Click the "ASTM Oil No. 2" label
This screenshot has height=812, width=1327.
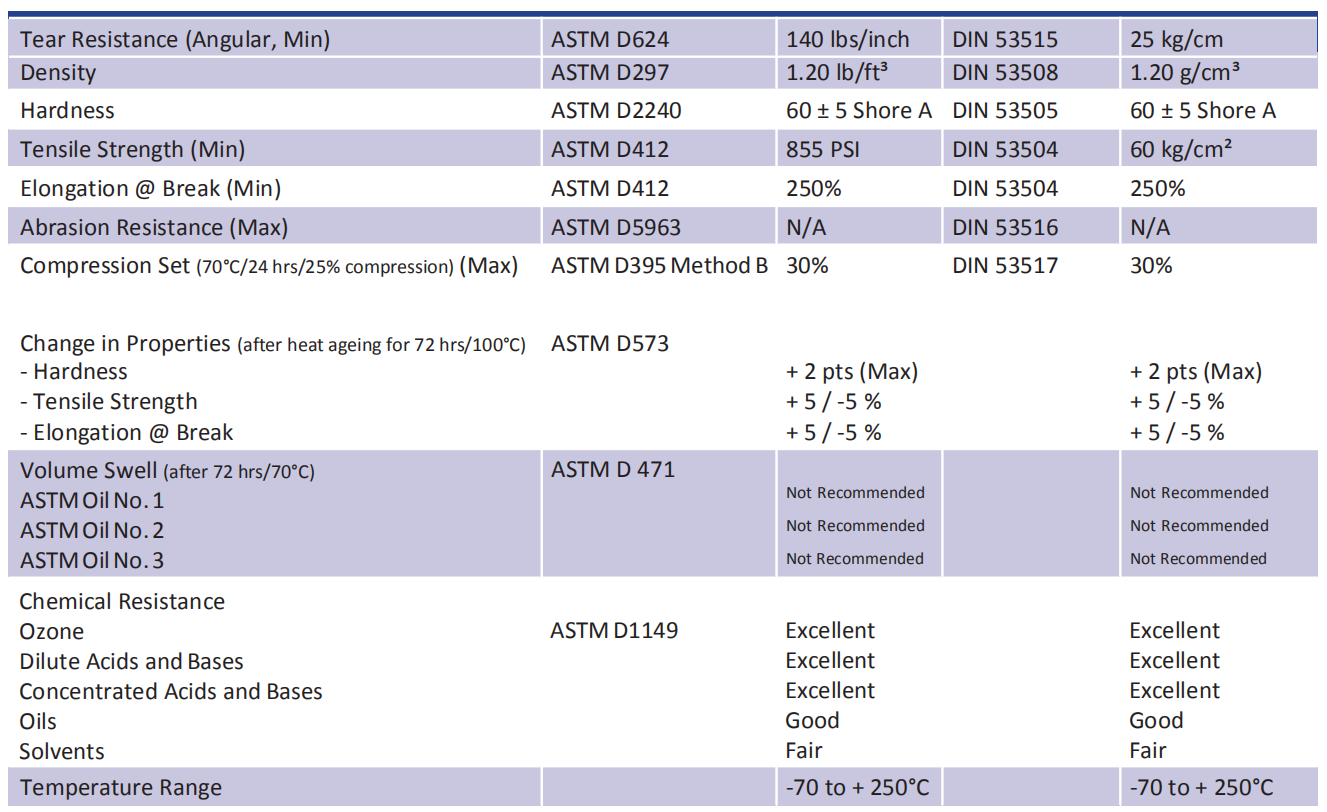pyautogui.click(x=92, y=530)
